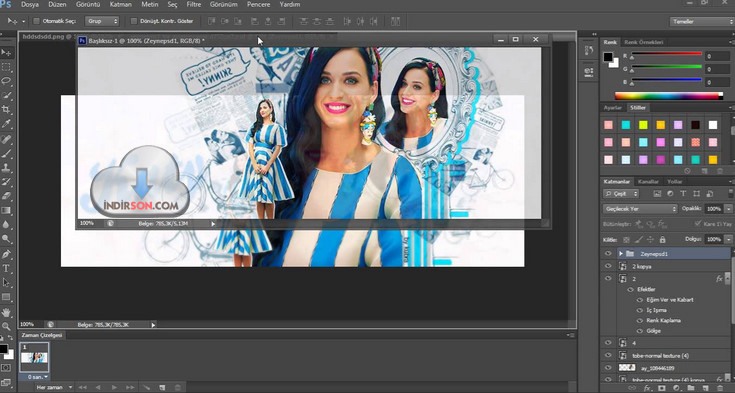
Task: Select the Hand tool
Action: tap(6, 312)
